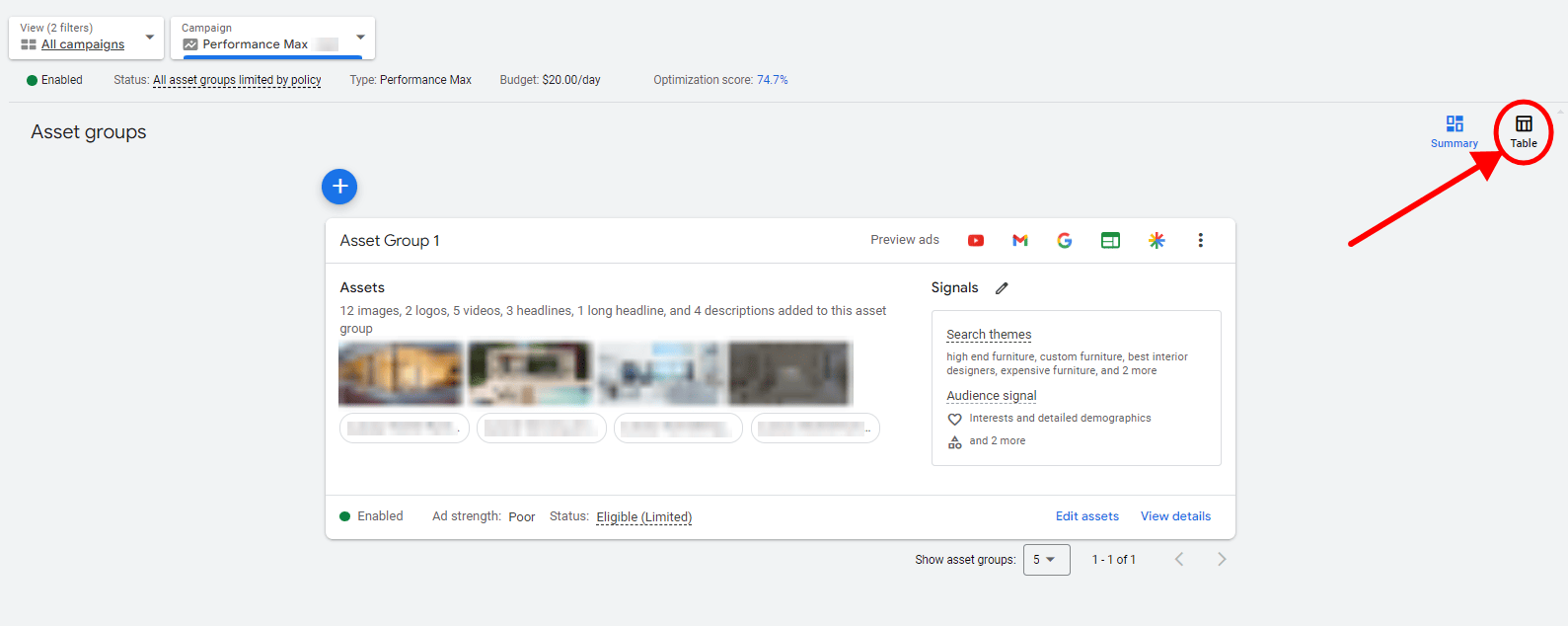Edit Signals with pencil icon
Viewport: 1568px width, 626px height.
point(1002,288)
